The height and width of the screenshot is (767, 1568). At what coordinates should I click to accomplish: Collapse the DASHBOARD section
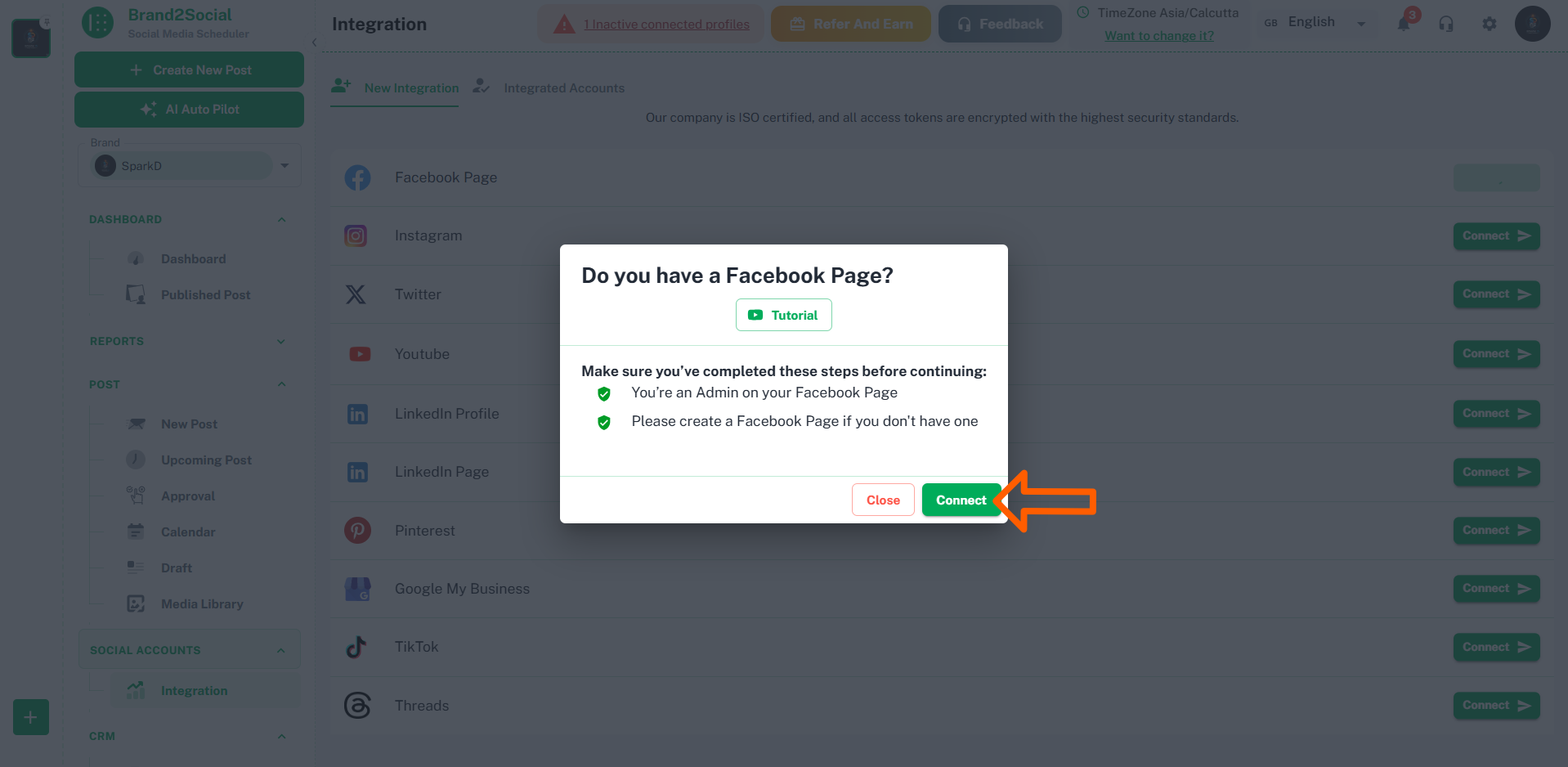(x=281, y=219)
